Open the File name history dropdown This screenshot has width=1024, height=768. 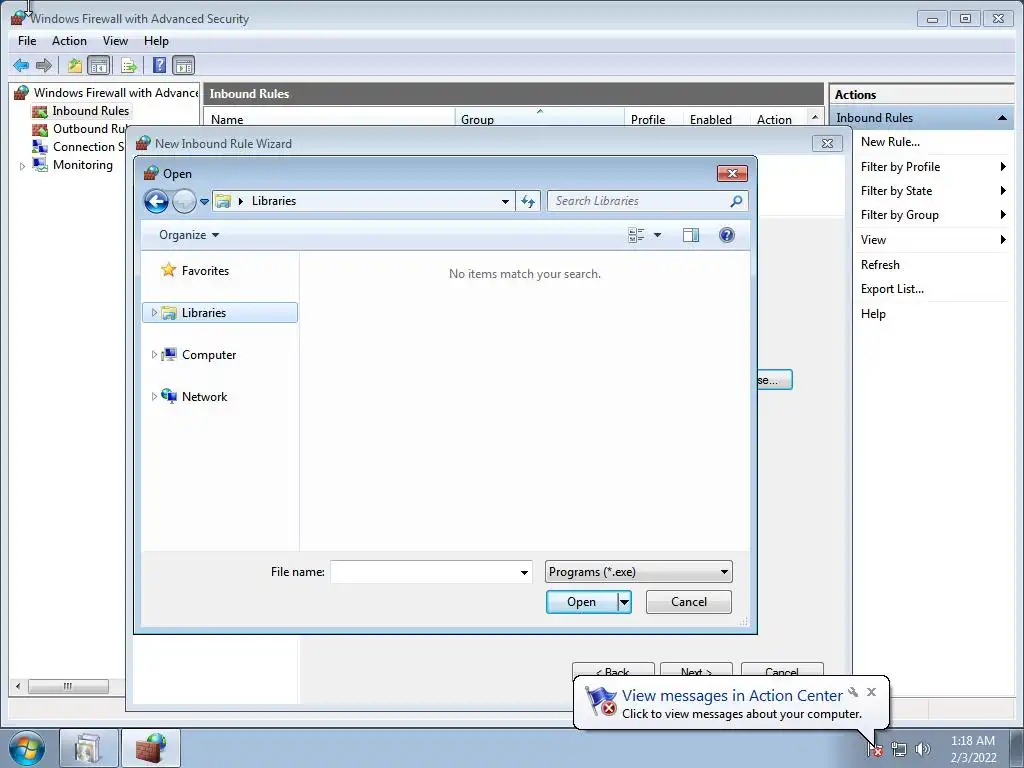(x=524, y=572)
